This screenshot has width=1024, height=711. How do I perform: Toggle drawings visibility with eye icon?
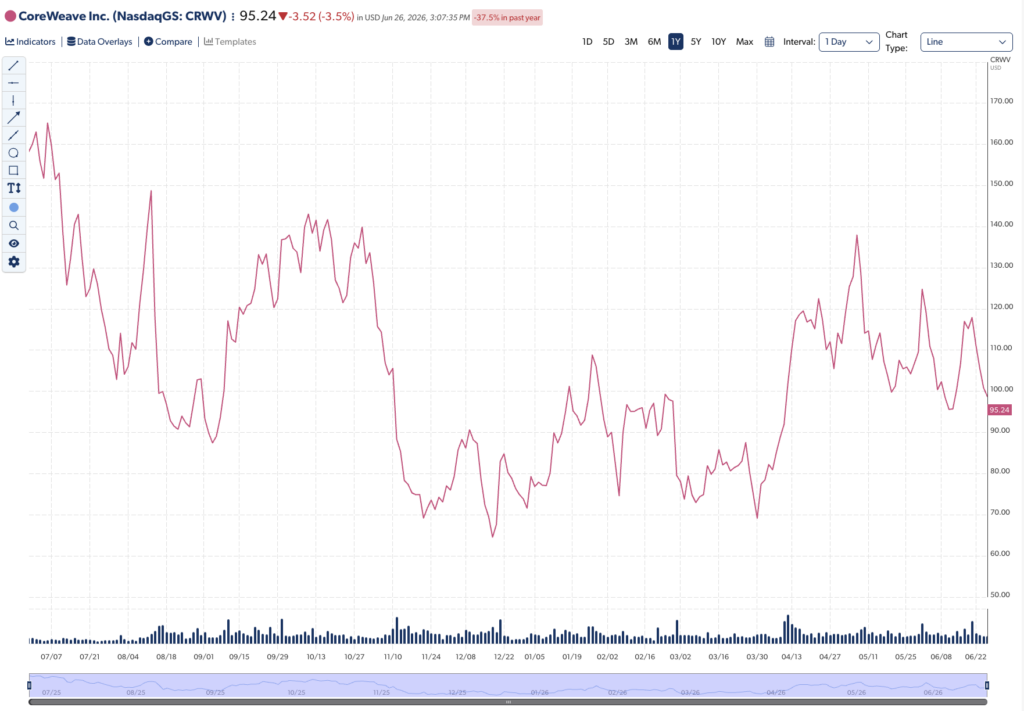[x=14, y=244]
